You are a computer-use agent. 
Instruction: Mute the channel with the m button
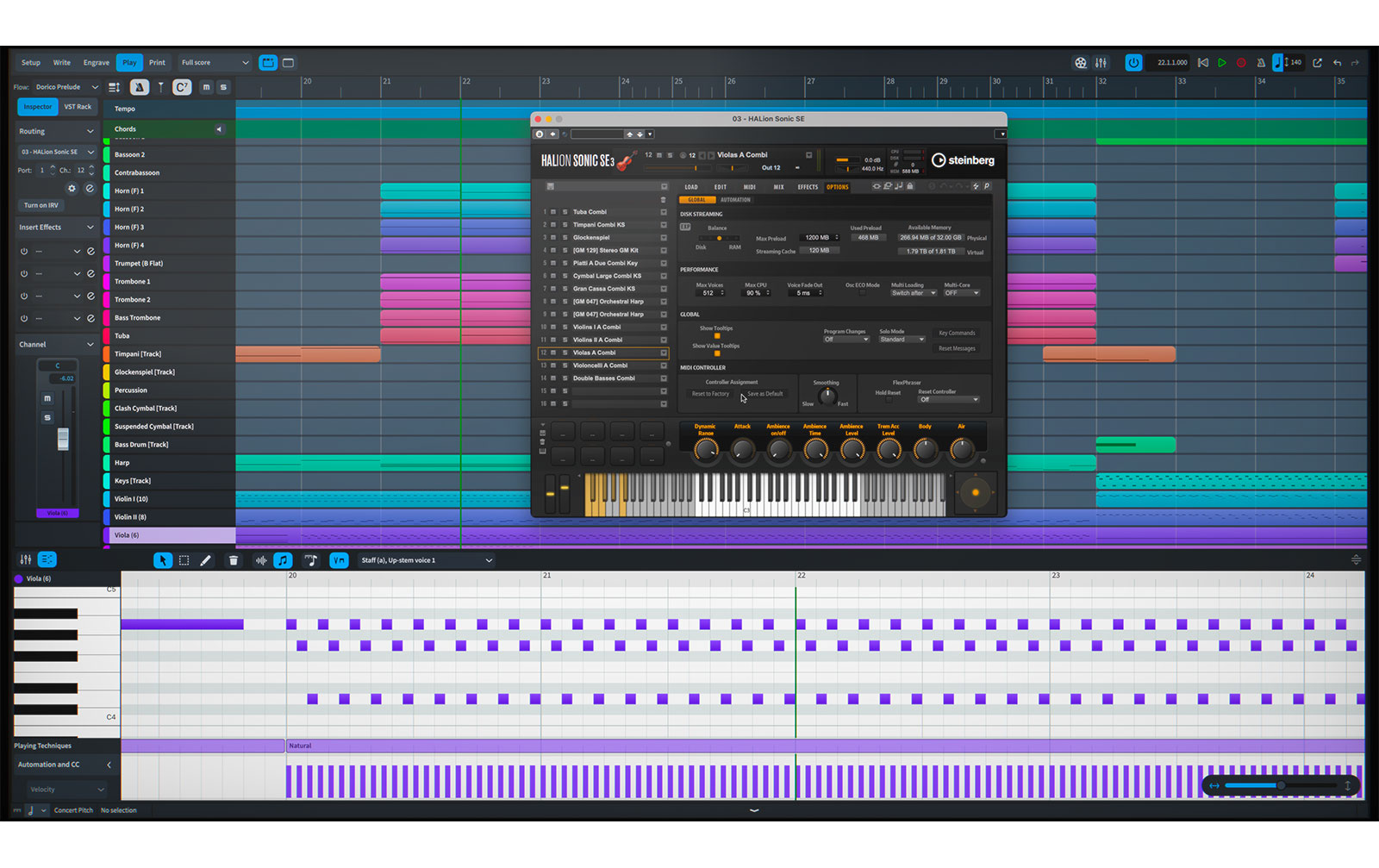pyautogui.click(x=47, y=398)
